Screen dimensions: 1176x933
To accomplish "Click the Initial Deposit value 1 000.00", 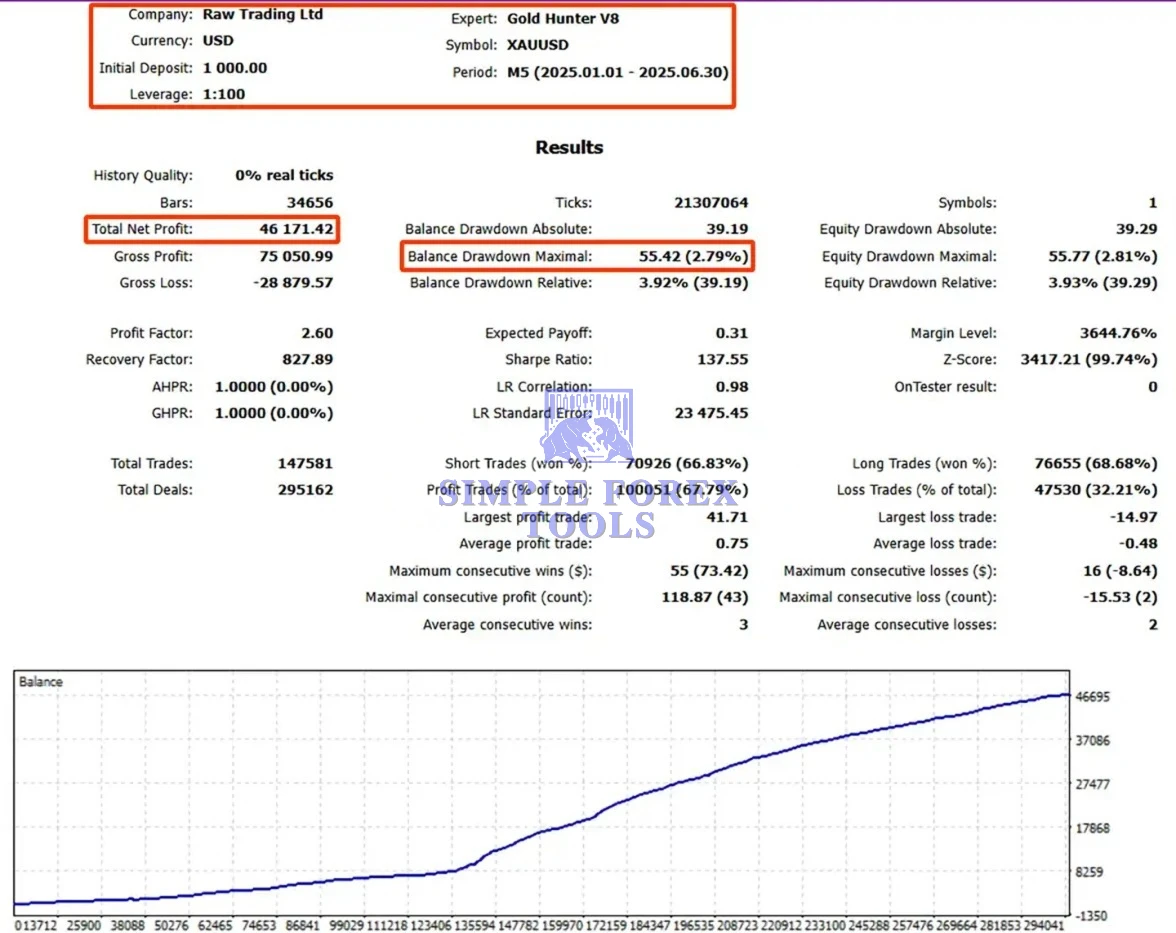I will pos(235,68).
